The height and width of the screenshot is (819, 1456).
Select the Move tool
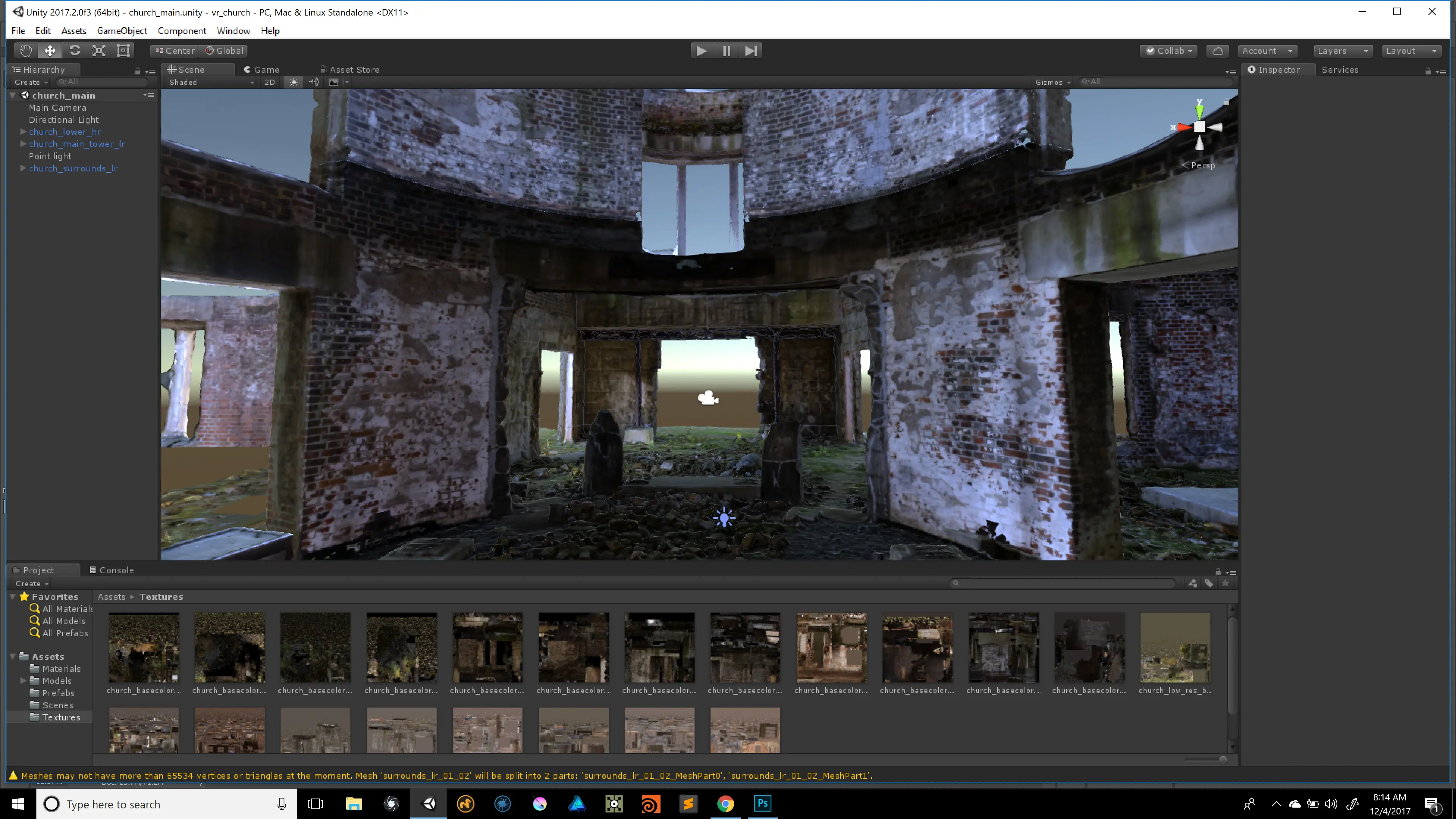(50, 51)
